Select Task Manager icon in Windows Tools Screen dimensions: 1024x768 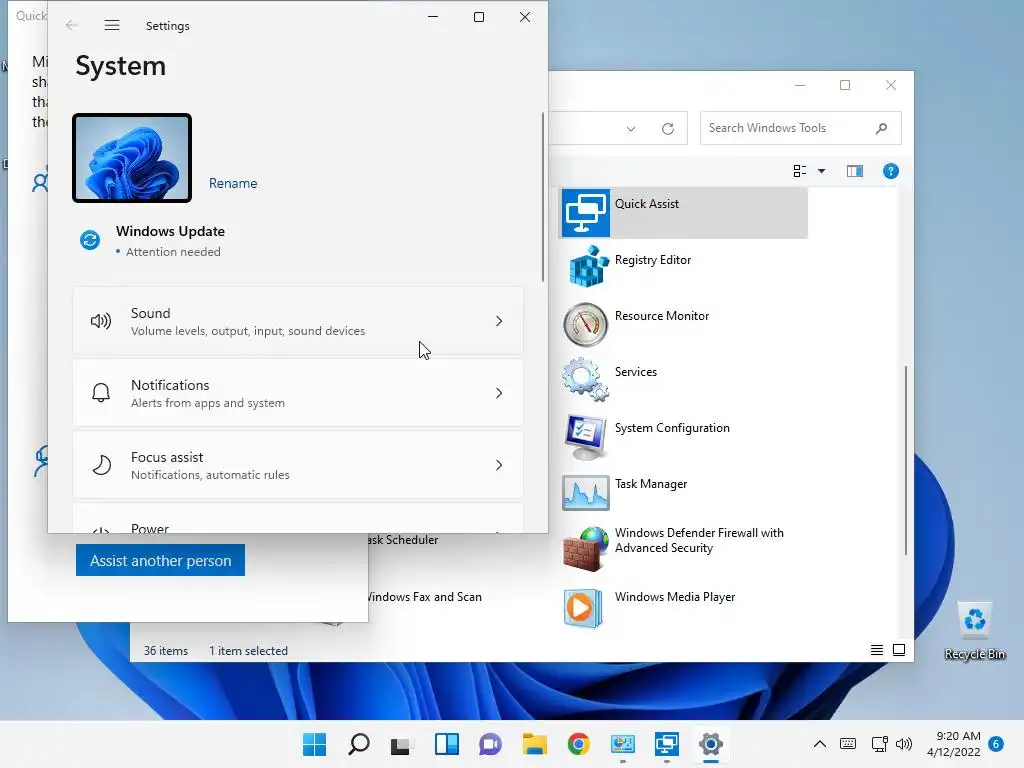click(585, 492)
